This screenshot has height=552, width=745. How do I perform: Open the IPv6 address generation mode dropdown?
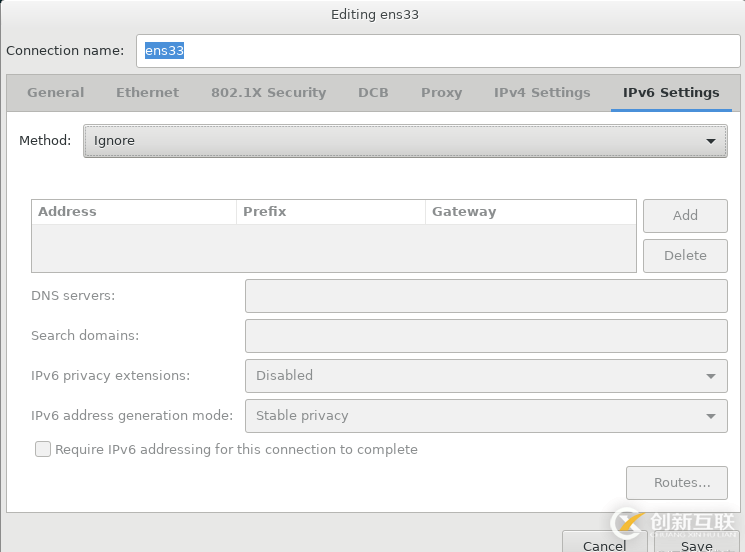[486, 416]
